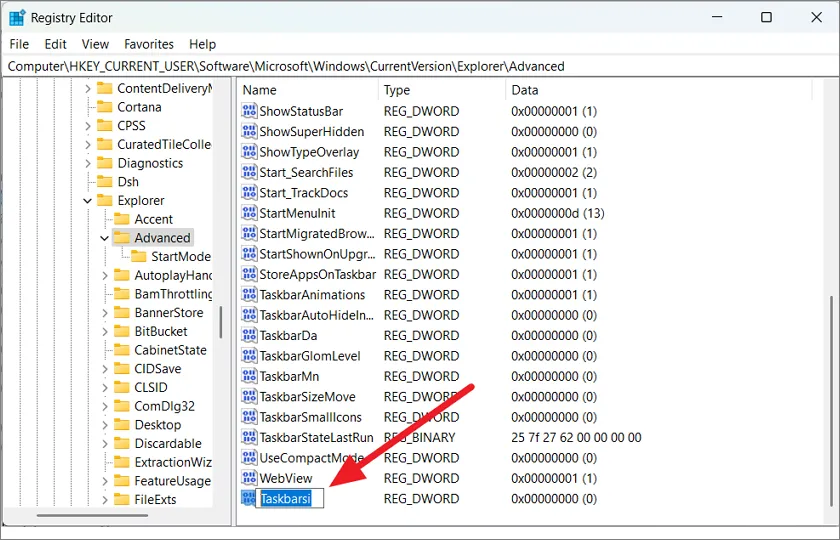
Task: Expand the BannerStore key
Action: click(105, 313)
